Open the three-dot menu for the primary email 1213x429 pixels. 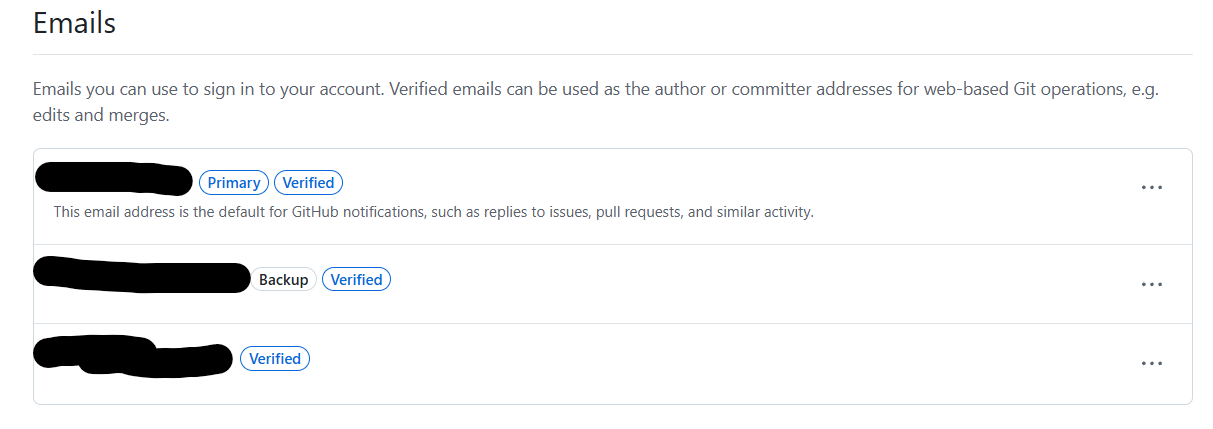1152,187
